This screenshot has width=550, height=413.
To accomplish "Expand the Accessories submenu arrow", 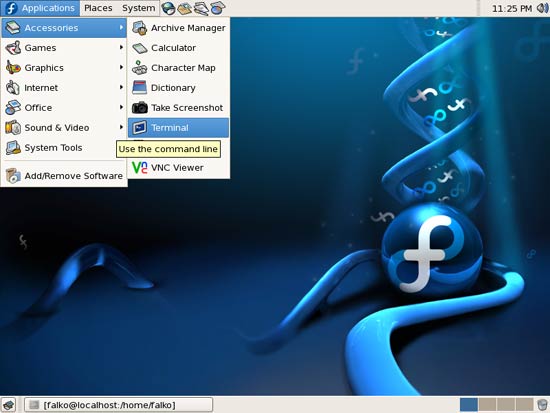I will [121, 27].
